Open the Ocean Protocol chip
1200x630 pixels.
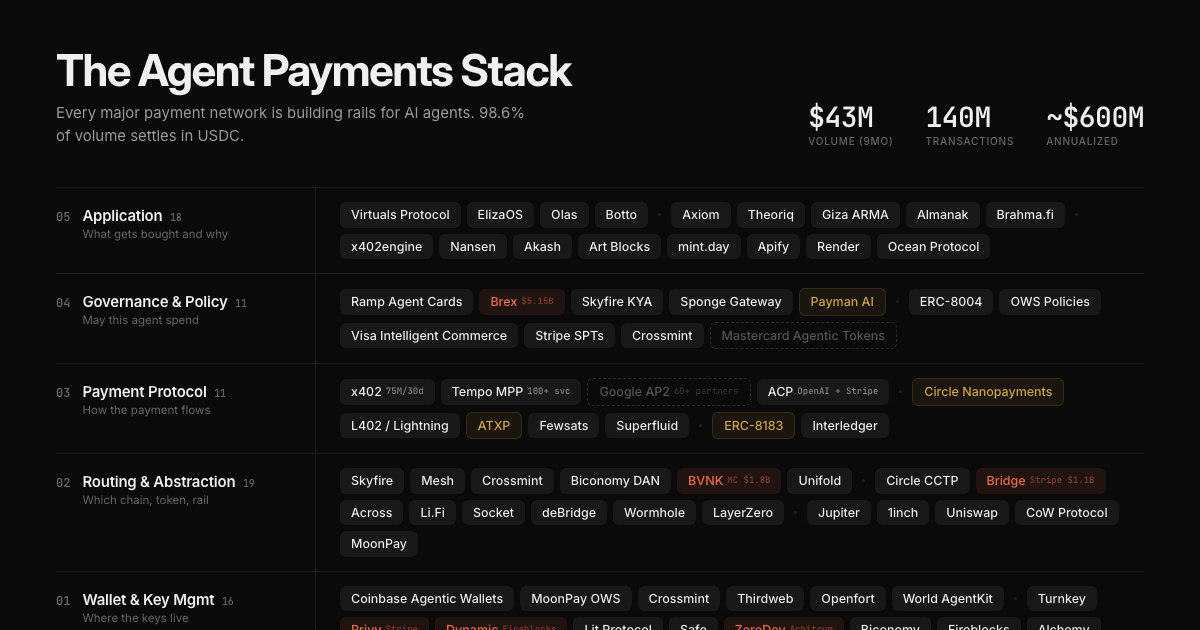933,247
